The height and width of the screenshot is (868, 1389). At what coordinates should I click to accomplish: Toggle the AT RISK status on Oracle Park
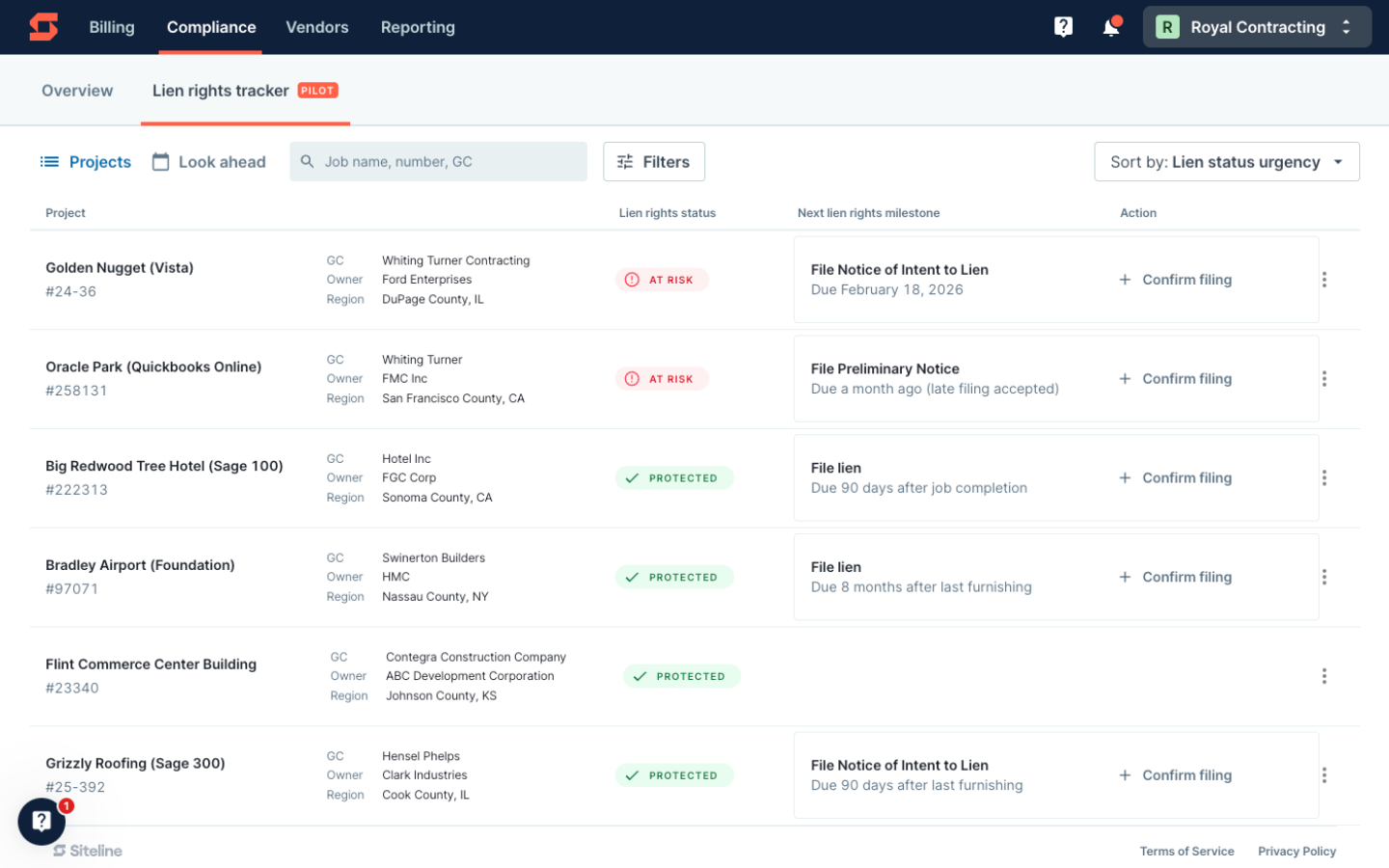pyautogui.click(x=662, y=378)
